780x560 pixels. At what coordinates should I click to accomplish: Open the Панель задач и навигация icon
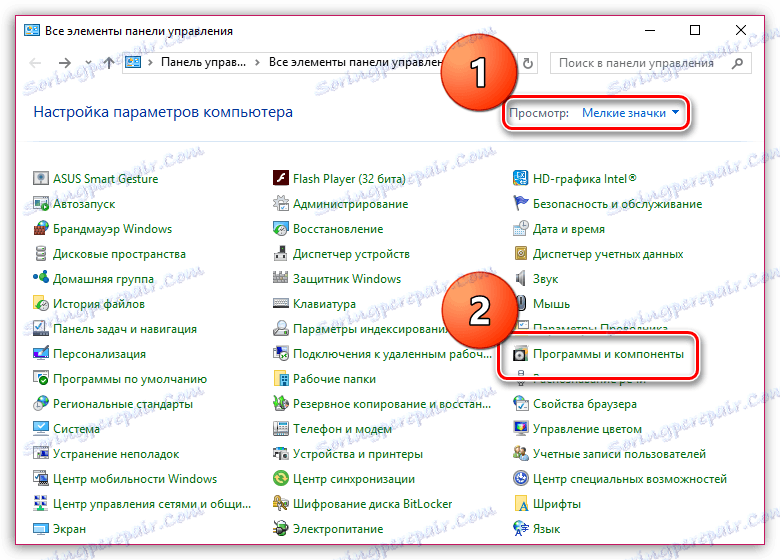(x=41, y=328)
